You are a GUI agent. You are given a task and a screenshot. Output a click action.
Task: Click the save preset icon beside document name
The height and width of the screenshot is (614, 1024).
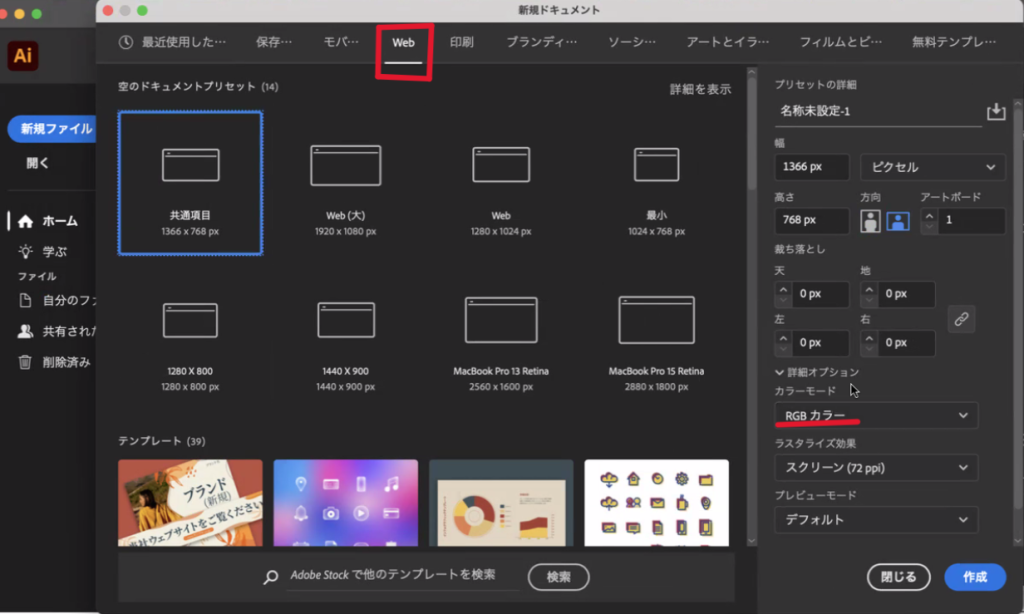point(995,111)
